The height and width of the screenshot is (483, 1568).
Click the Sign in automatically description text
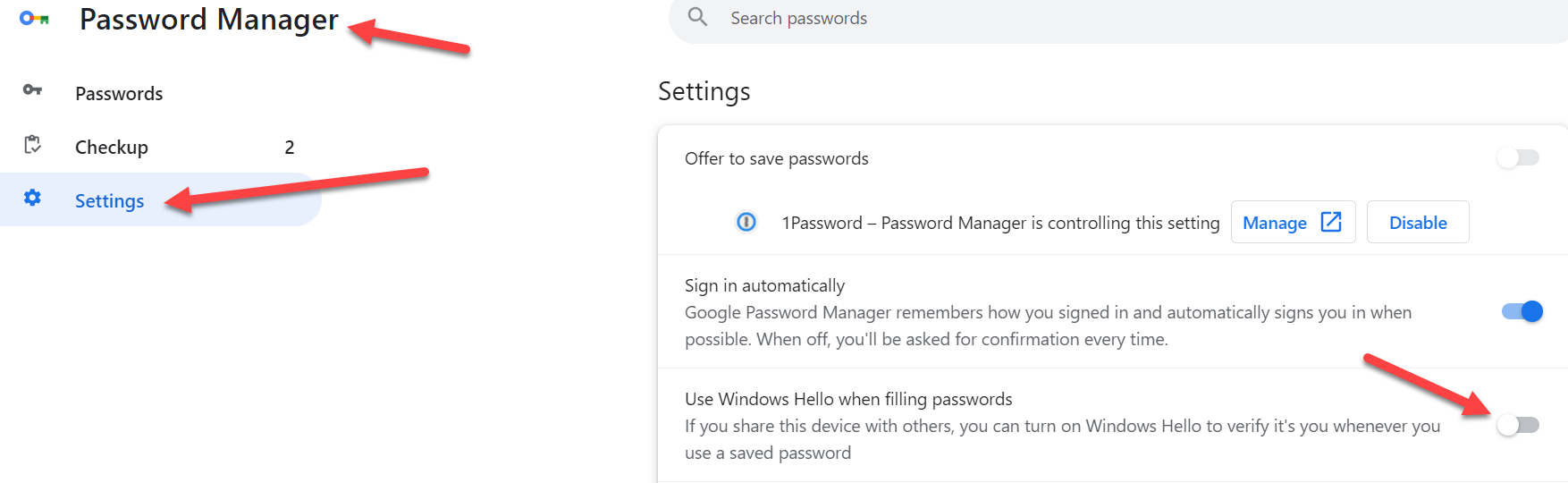[1048, 326]
